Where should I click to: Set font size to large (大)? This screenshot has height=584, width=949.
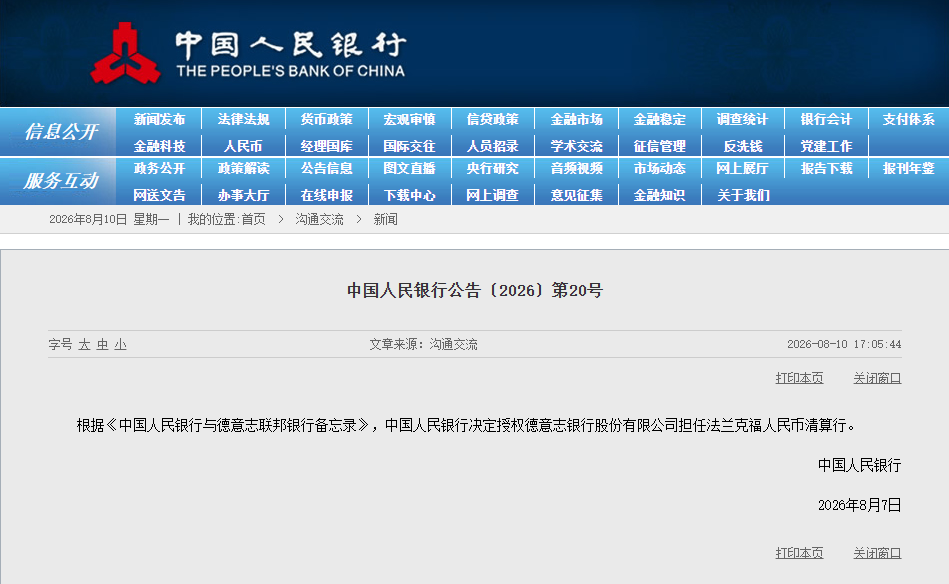coord(84,344)
